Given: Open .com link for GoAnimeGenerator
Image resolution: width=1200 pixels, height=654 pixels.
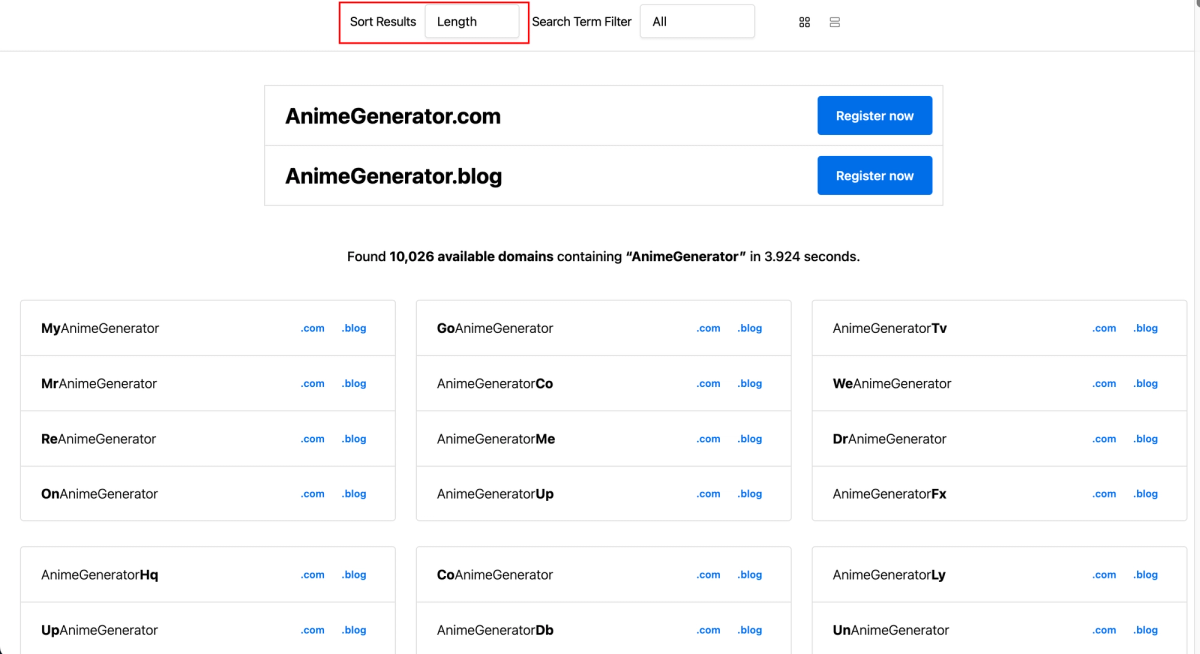Looking at the screenshot, I should click(709, 328).
